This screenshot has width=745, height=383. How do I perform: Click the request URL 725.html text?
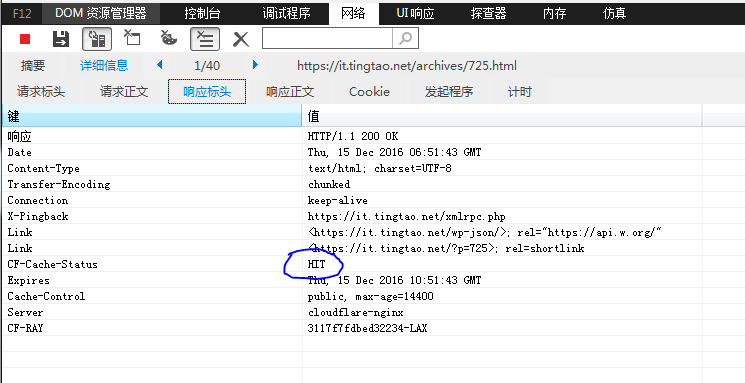[407, 66]
